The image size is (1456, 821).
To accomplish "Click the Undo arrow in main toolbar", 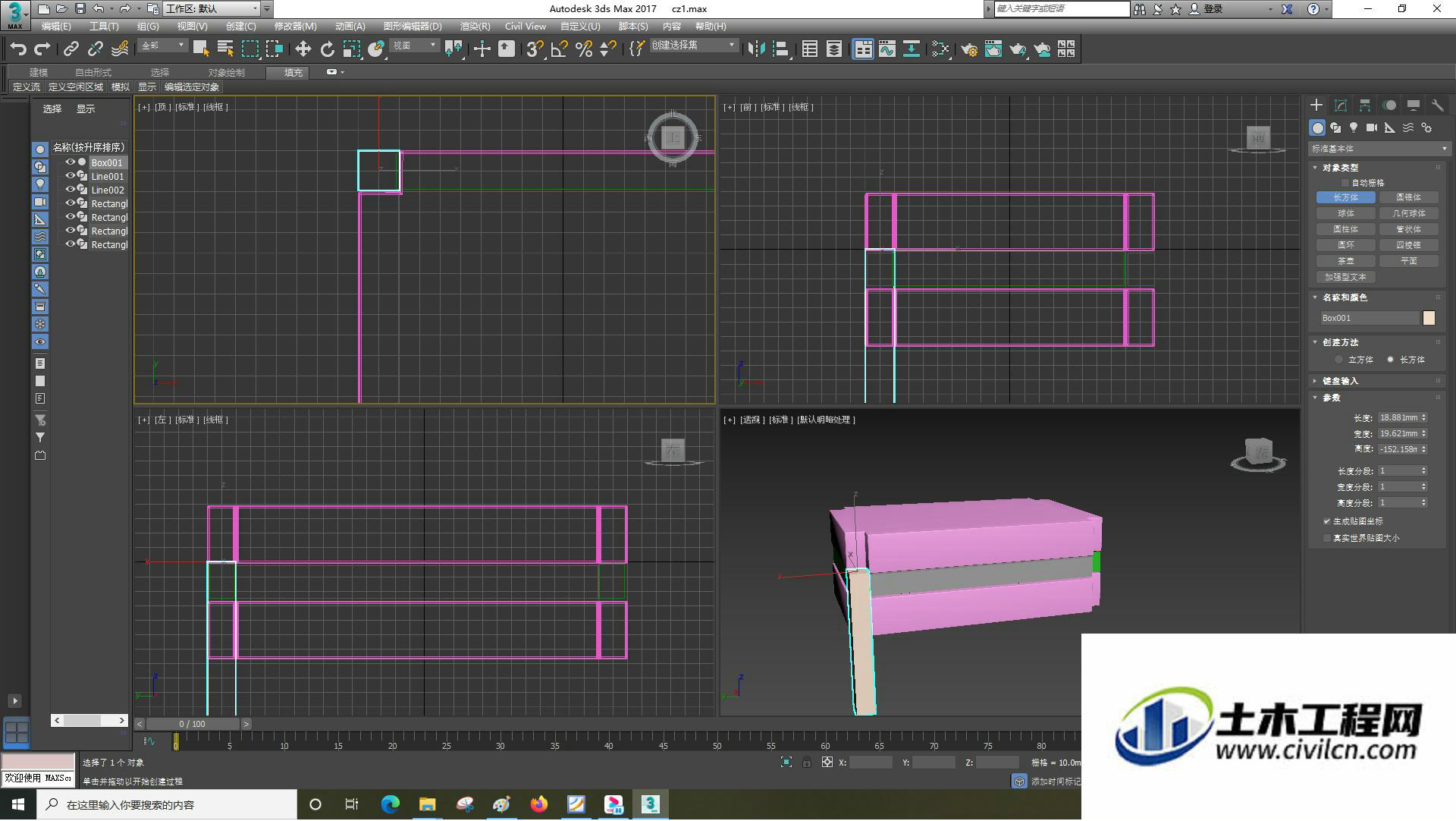I will point(18,49).
